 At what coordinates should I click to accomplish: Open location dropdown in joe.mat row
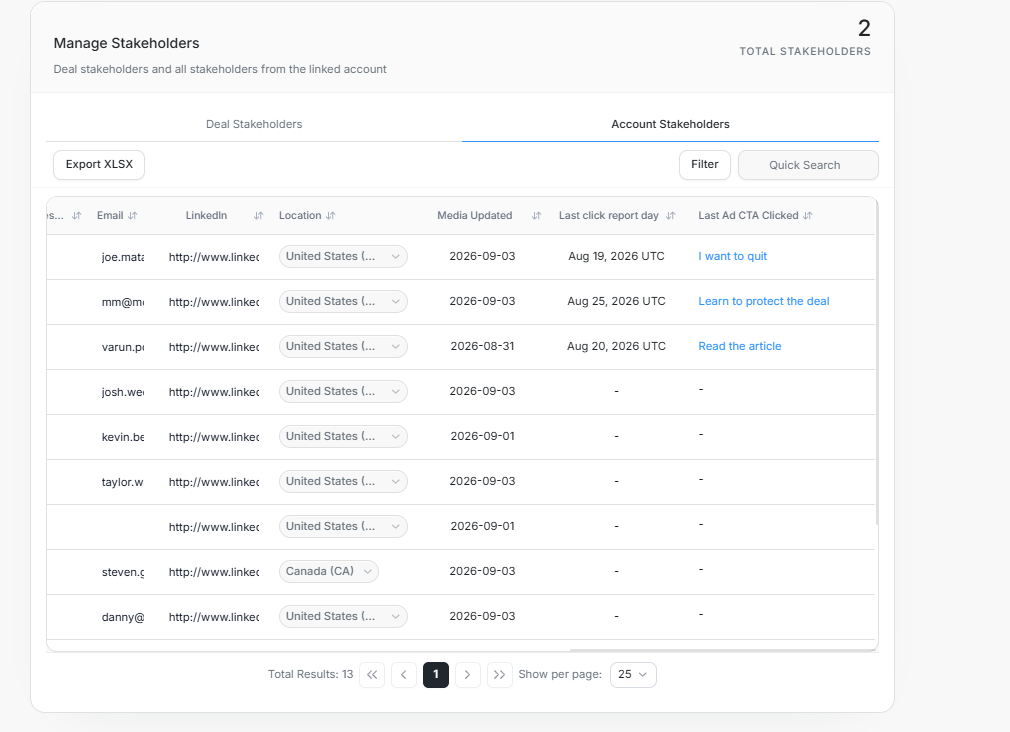coord(343,256)
